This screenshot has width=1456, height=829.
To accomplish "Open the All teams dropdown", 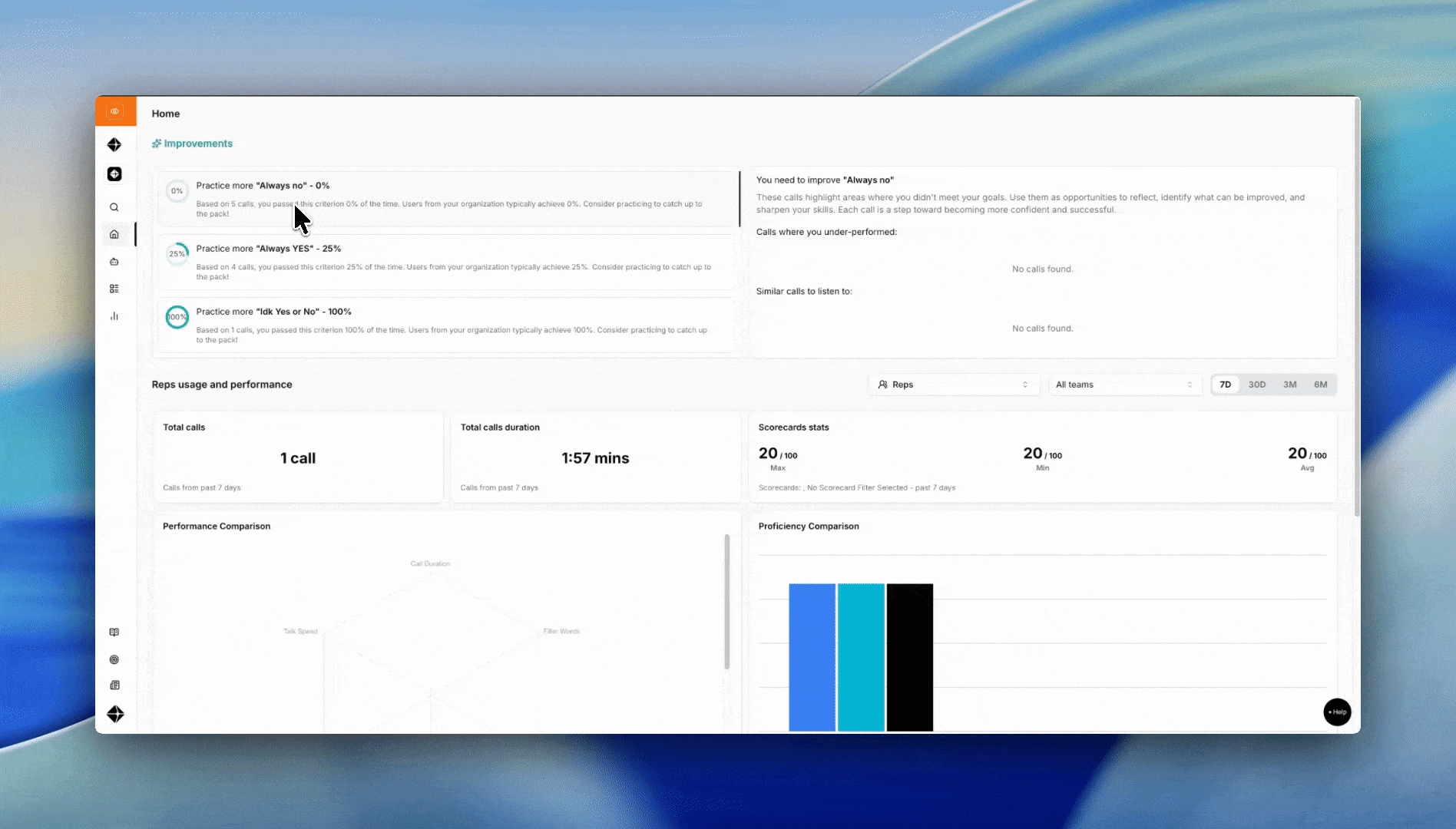I will click(1125, 385).
